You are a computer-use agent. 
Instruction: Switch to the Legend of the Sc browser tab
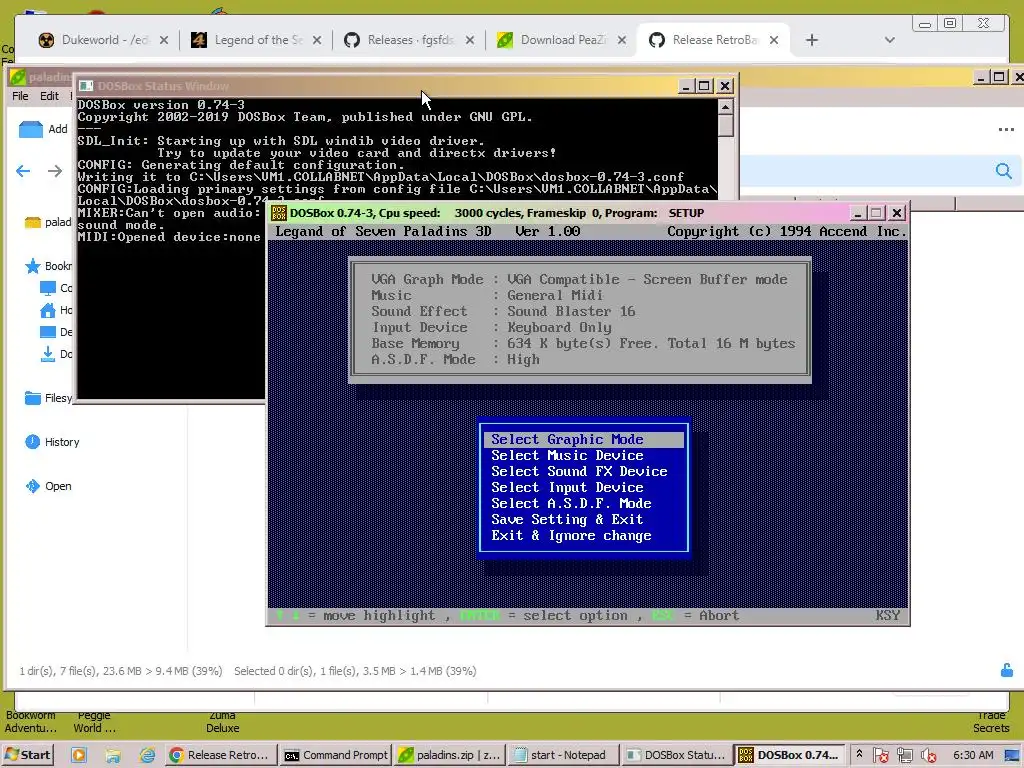[256, 40]
